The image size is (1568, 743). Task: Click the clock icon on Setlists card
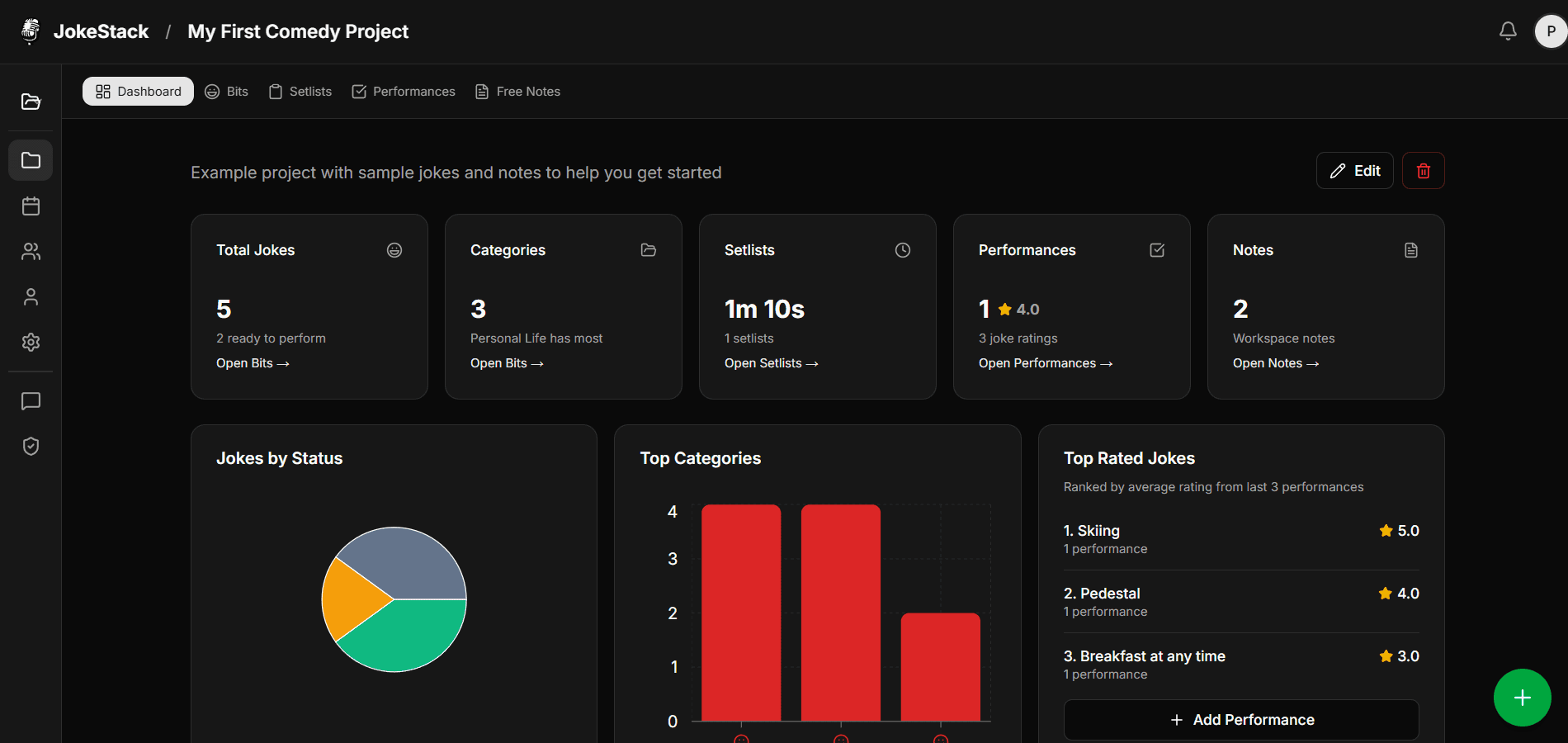[903, 250]
